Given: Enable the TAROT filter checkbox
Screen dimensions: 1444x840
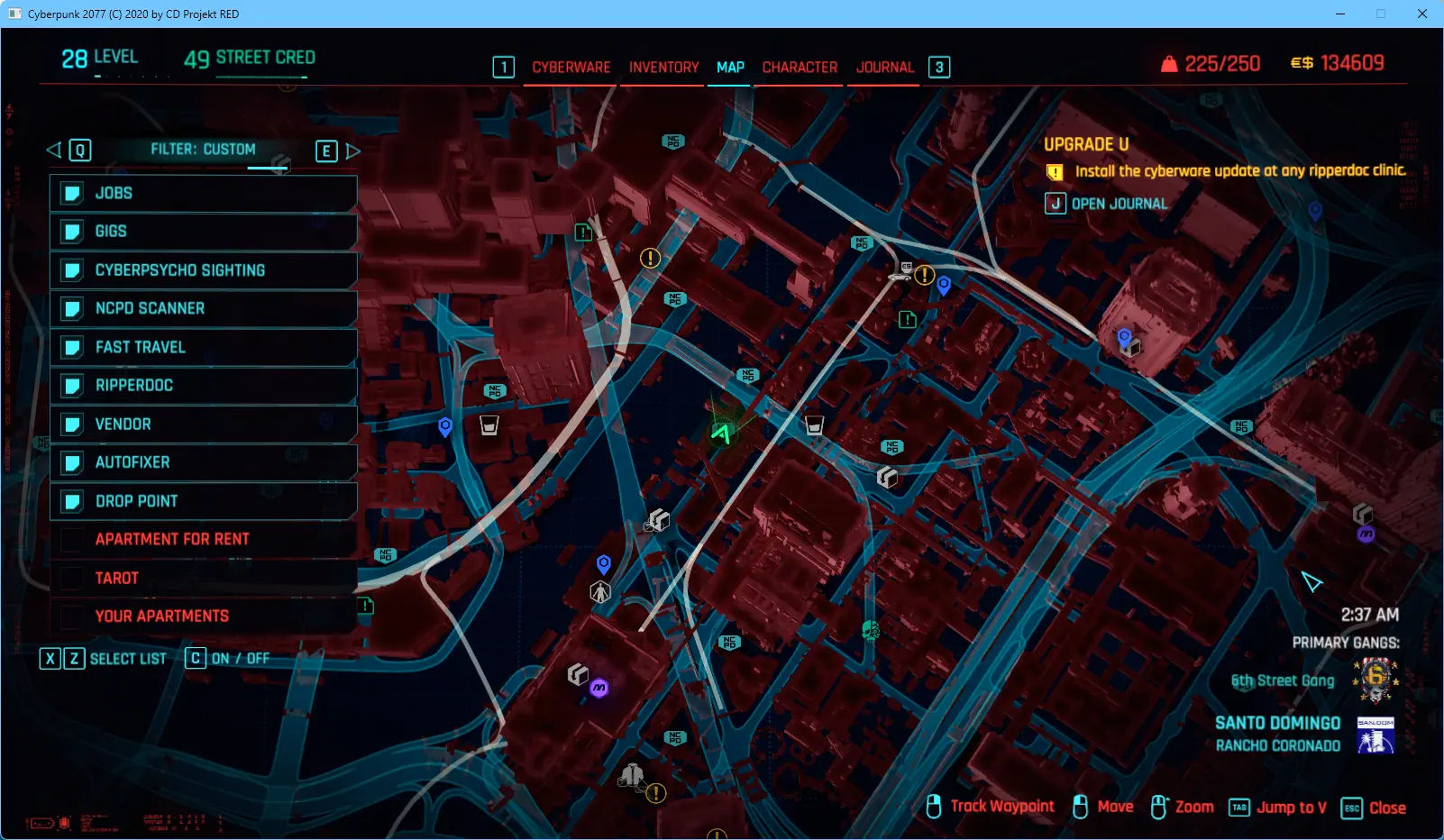Looking at the screenshot, I should pyautogui.click(x=73, y=578).
